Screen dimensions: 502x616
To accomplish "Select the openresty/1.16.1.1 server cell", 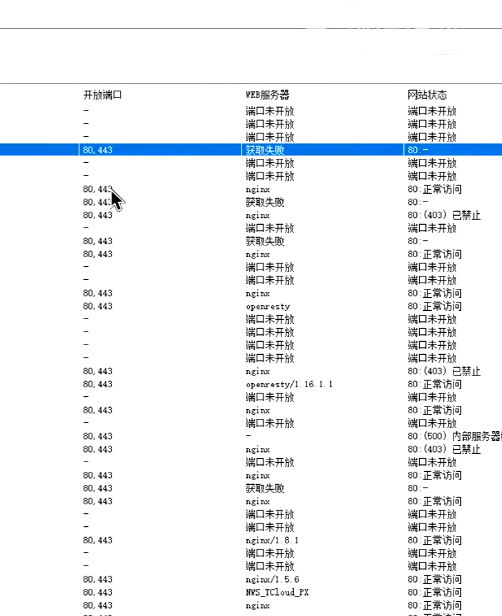I will 289,384.
